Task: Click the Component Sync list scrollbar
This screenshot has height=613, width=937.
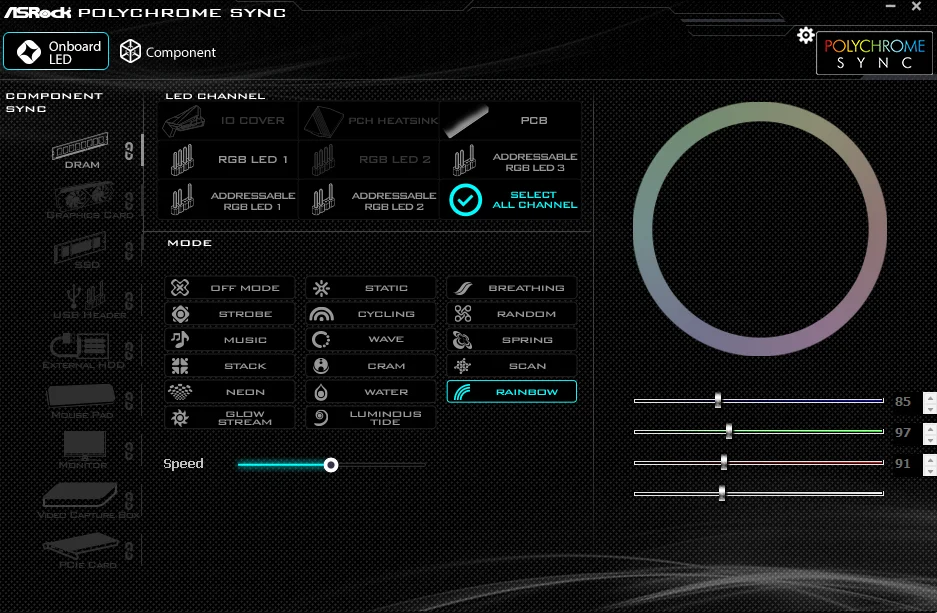Action: [142, 149]
